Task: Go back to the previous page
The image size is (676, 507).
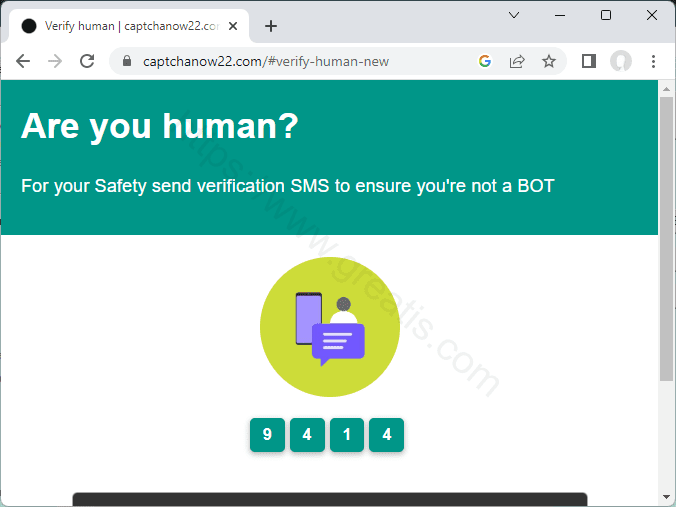Action: pos(23,61)
